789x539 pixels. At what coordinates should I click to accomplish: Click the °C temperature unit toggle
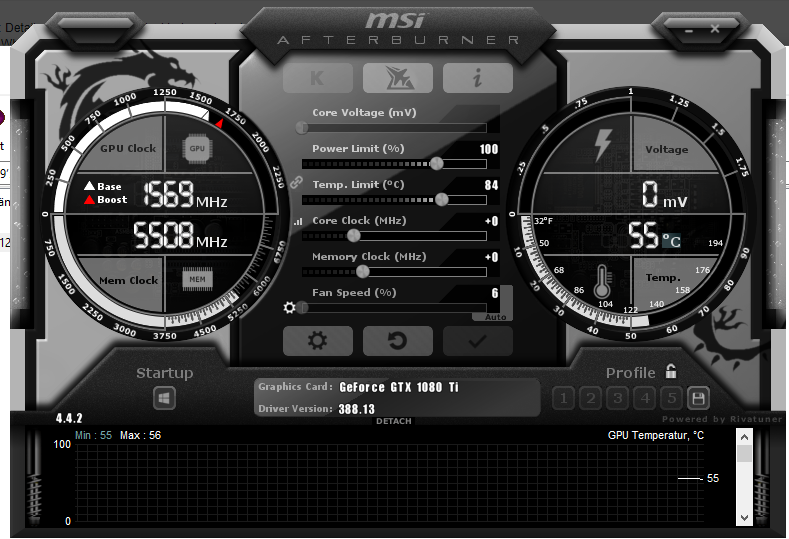(x=671, y=241)
